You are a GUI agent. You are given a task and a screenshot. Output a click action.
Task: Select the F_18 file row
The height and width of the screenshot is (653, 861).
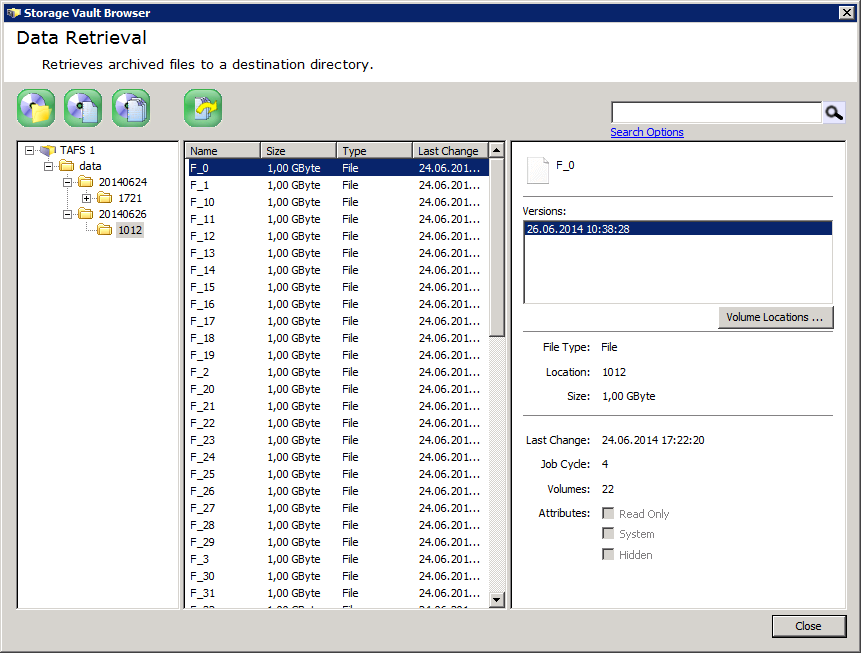click(337, 338)
